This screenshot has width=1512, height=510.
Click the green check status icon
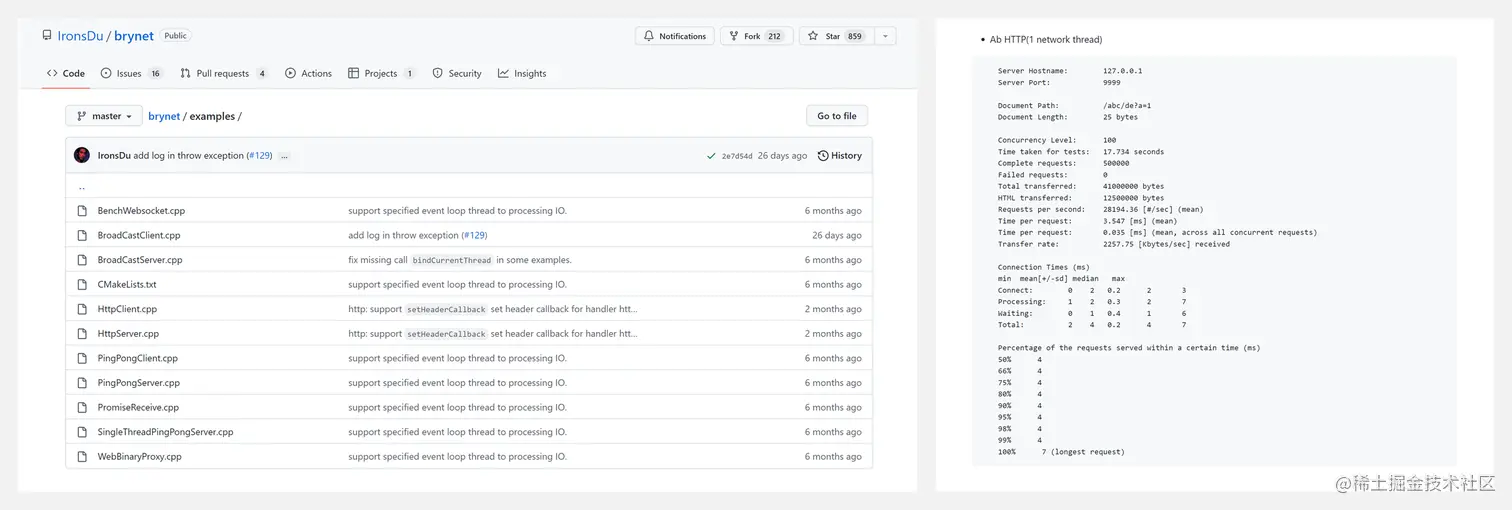[711, 156]
